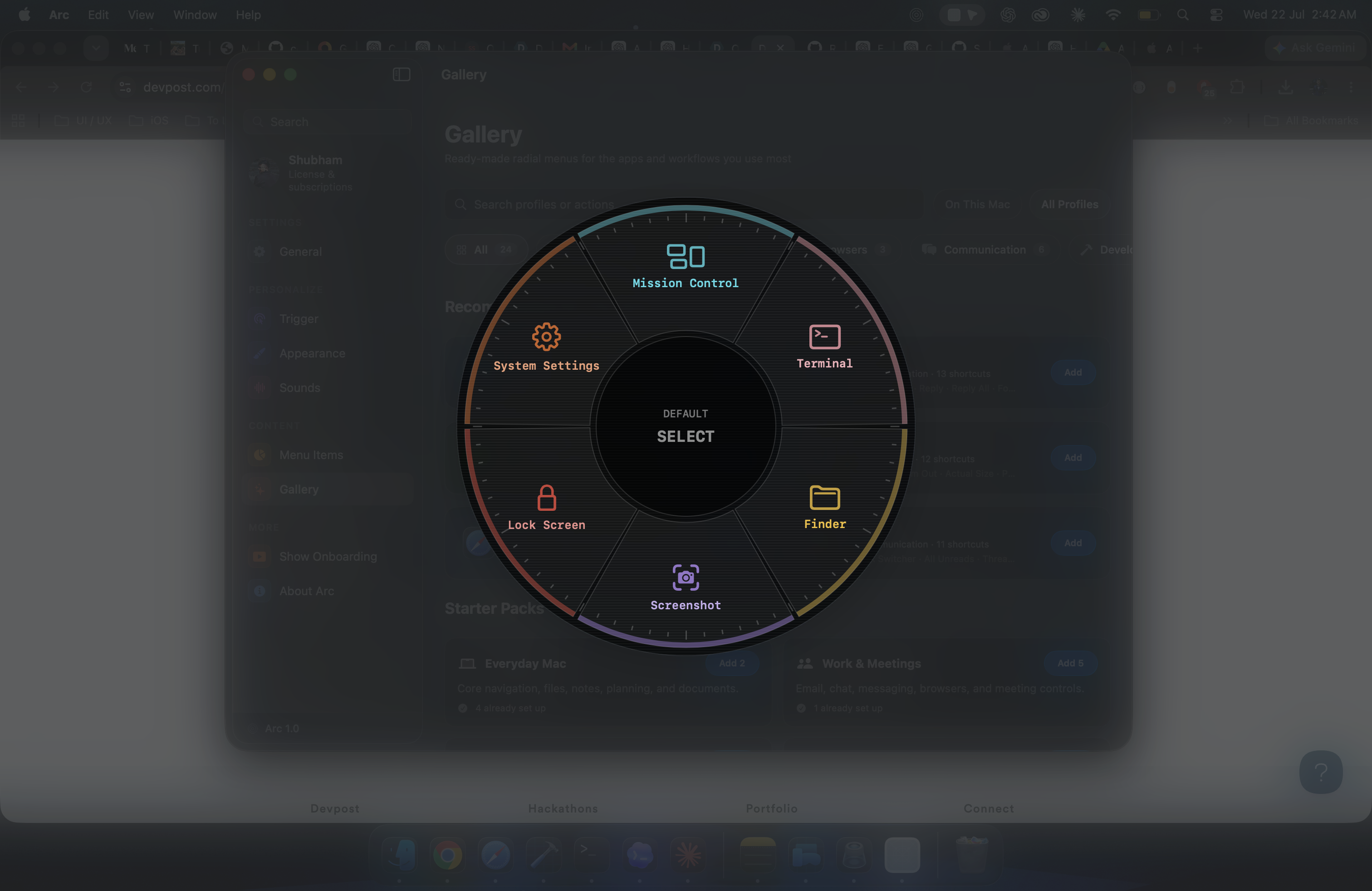
Task: Expand the browser tab search chevron
Action: [96, 48]
